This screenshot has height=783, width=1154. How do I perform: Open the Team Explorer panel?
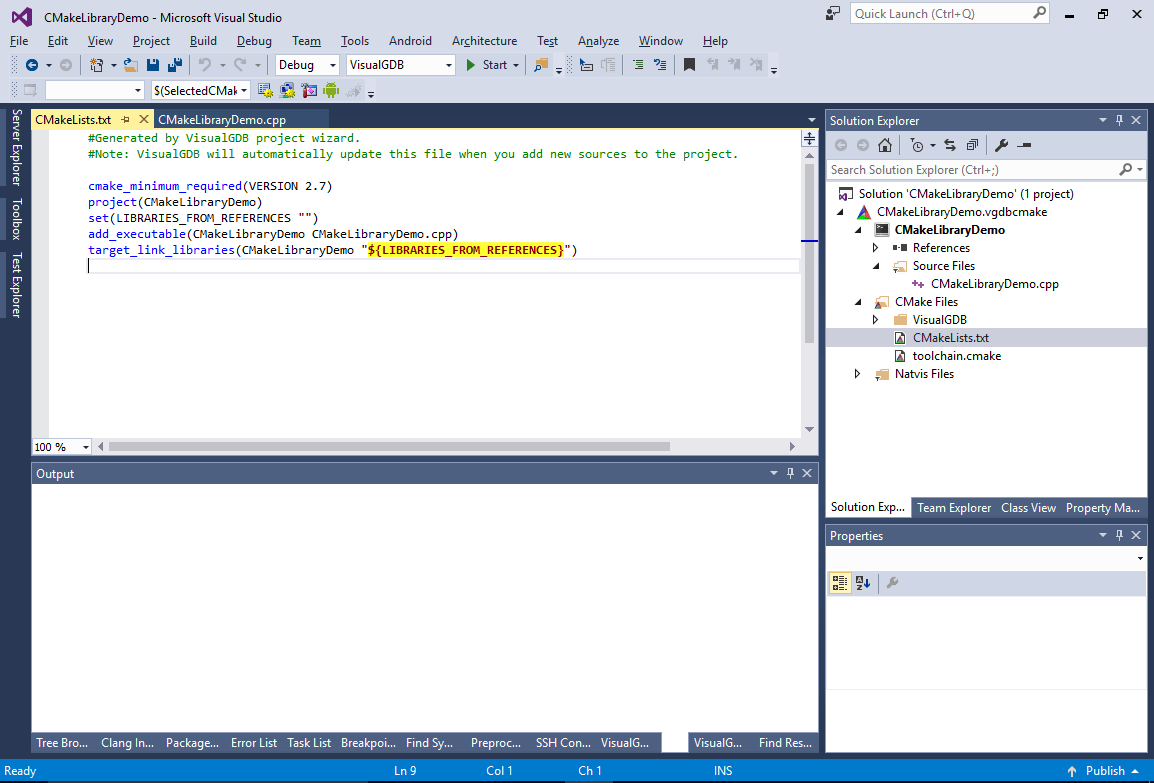(954, 507)
